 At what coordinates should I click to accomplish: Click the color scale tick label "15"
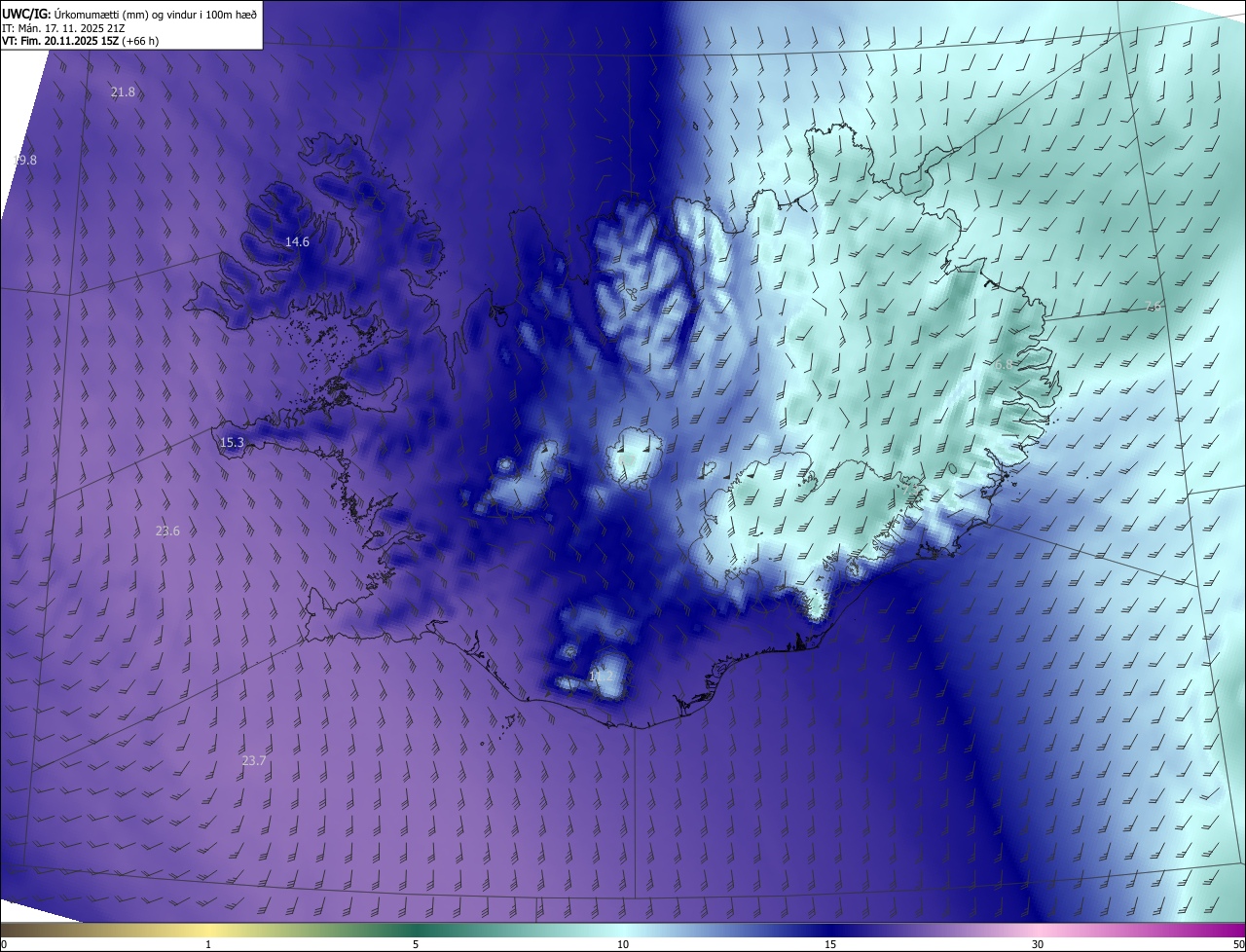tap(830, 944)
